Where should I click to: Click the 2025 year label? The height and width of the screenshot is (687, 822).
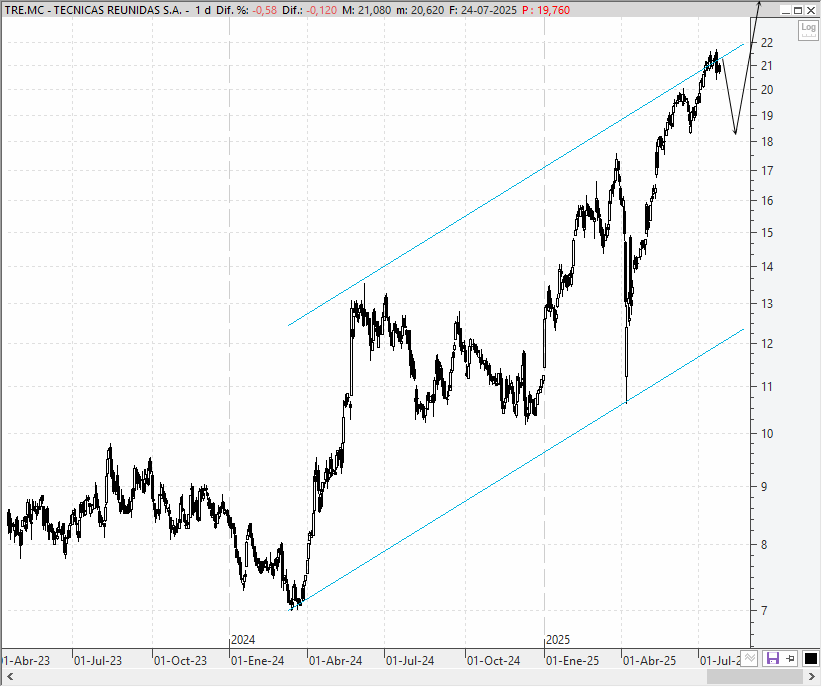(558, 640)
